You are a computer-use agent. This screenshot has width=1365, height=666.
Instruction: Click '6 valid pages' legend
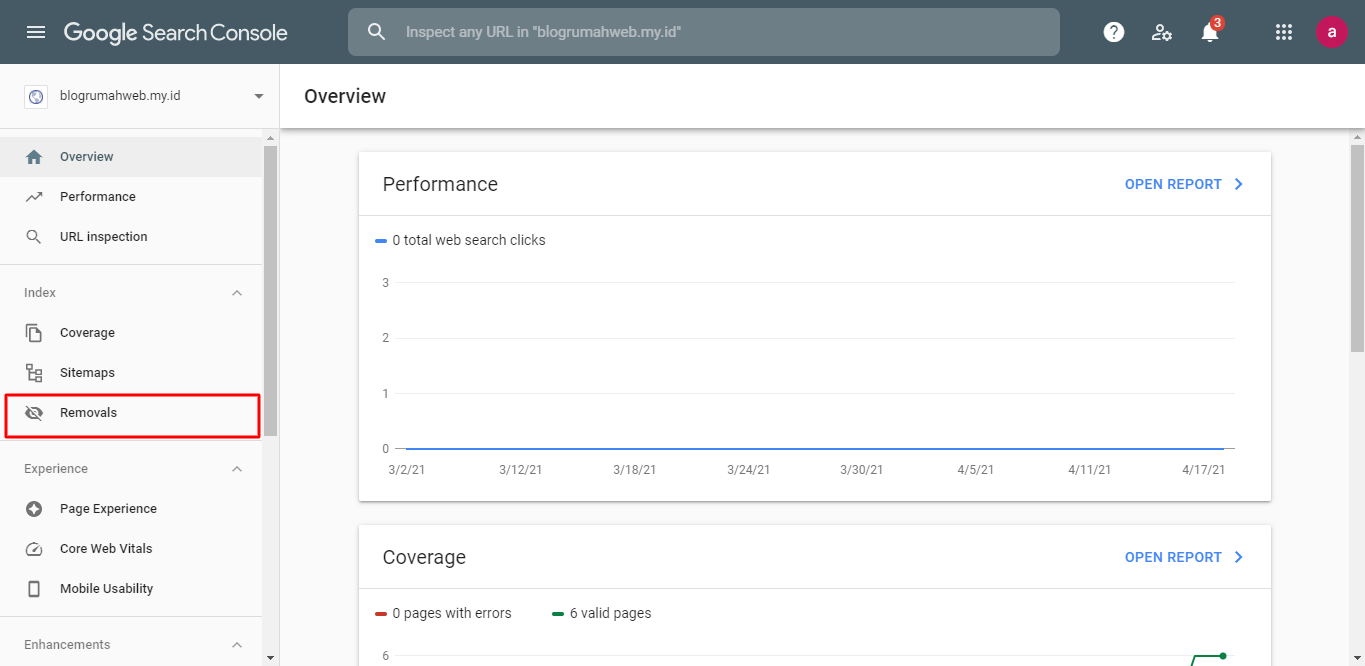pyautogui.click(x=601, y=613)
